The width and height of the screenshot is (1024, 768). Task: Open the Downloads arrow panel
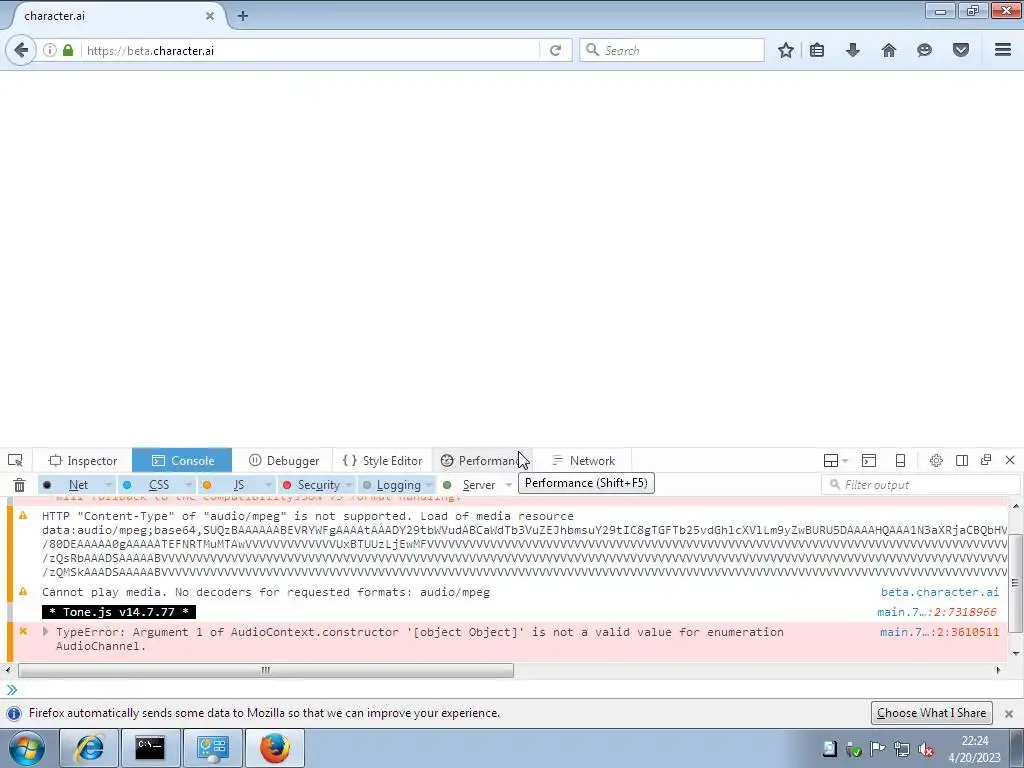pyautogui.click(x=853, y=50)
